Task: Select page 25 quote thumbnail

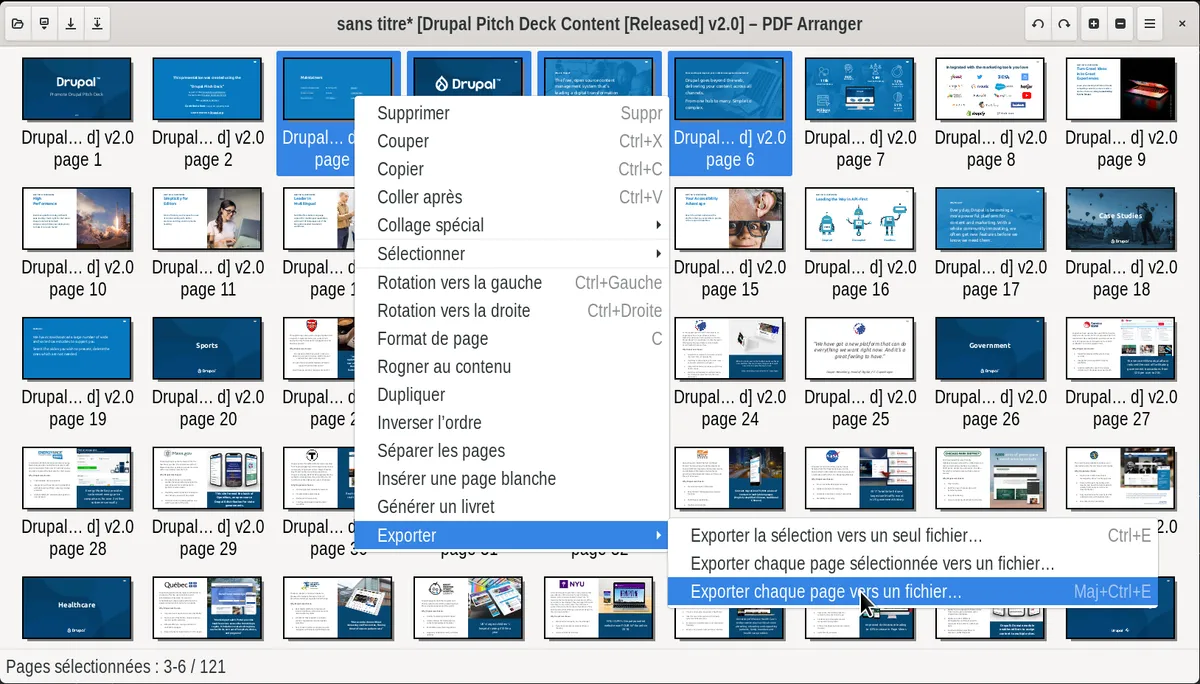Action: pyautogui.click(x=860, y=348)
